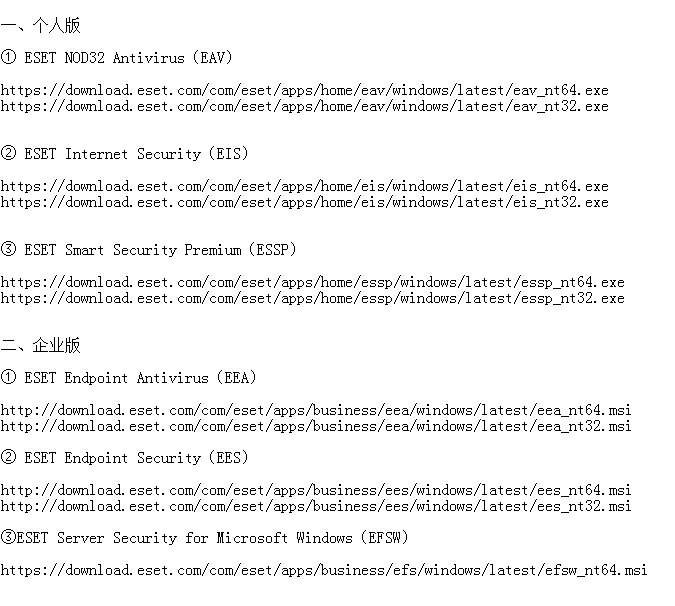Click the 一、个人版 section heading
The width and height of the screenshot is (675, 606).
(x=41, y=25)
